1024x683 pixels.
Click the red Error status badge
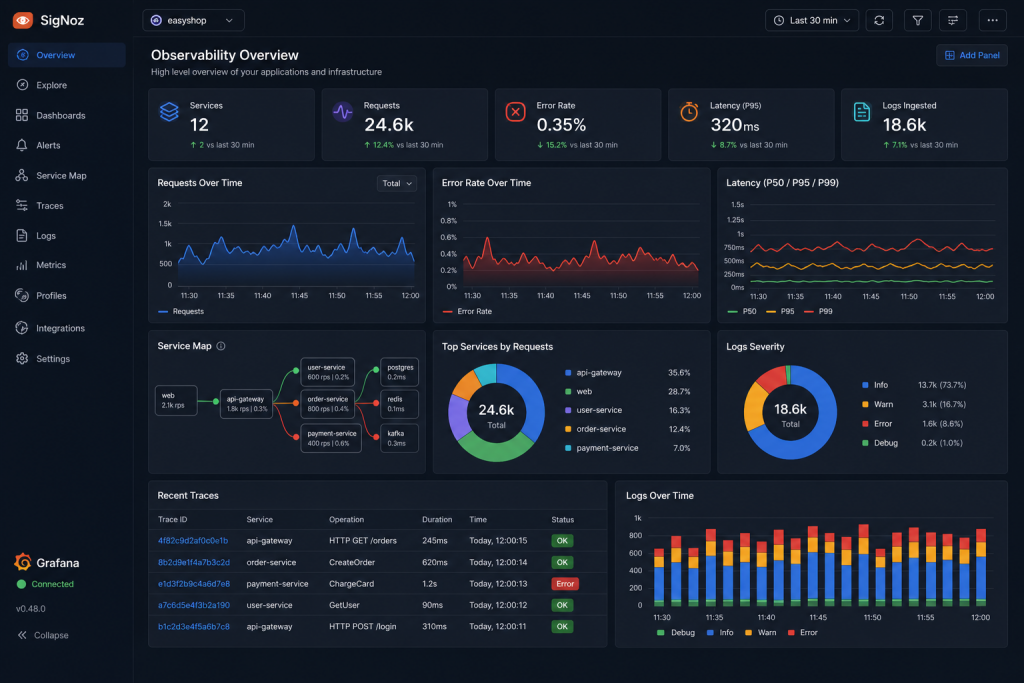click(565, 584)
